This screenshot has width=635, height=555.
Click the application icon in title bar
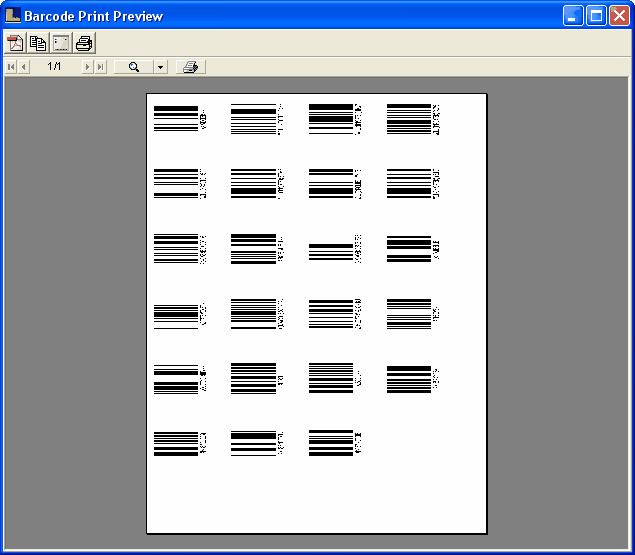pos(13,16)
